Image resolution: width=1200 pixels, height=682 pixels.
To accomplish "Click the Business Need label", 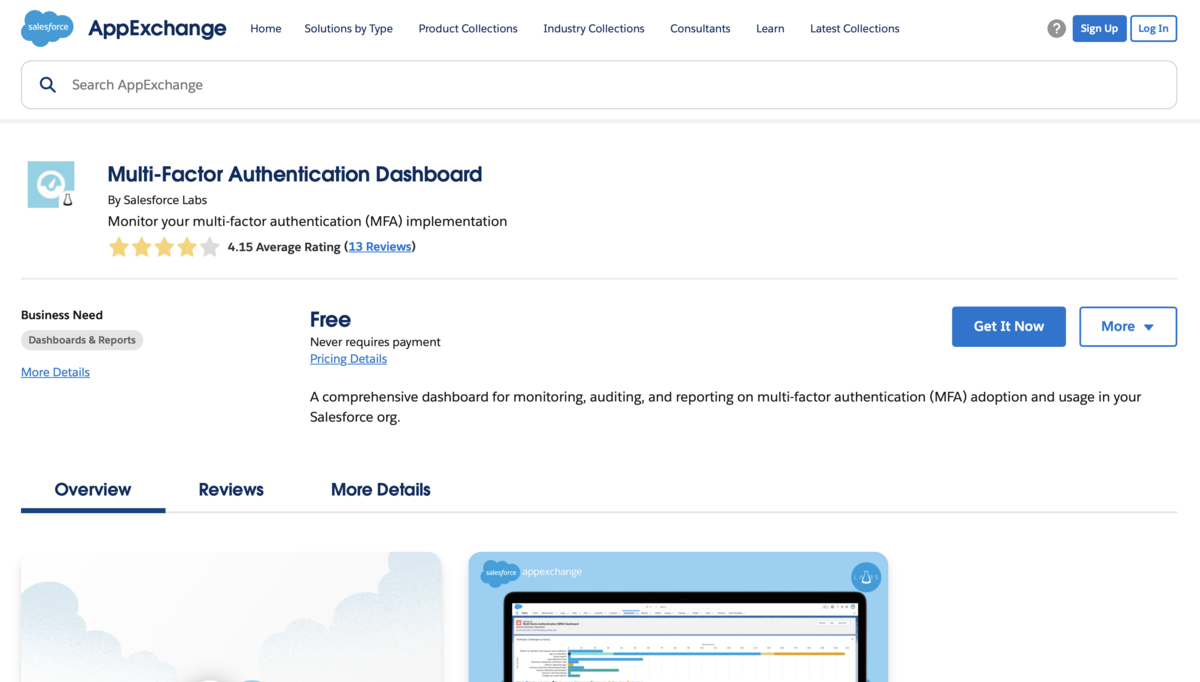I will pyautogui.click(x=62, y=315).
